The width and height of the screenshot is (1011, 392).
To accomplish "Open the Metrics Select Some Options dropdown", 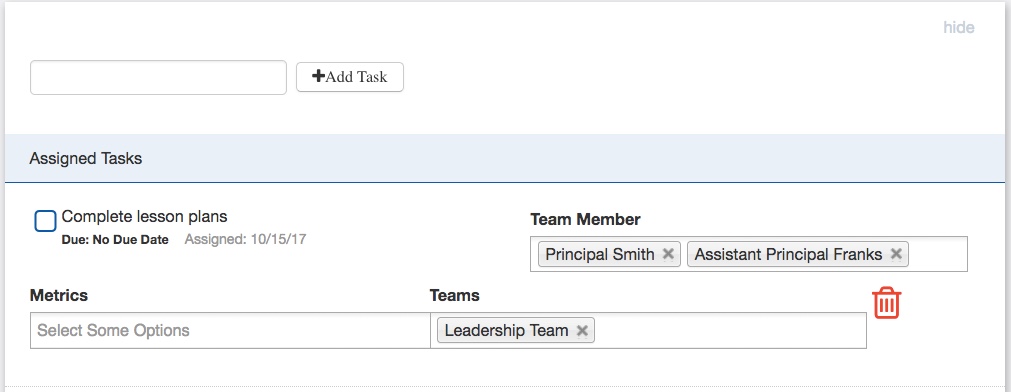I will (x=230, y=331).
